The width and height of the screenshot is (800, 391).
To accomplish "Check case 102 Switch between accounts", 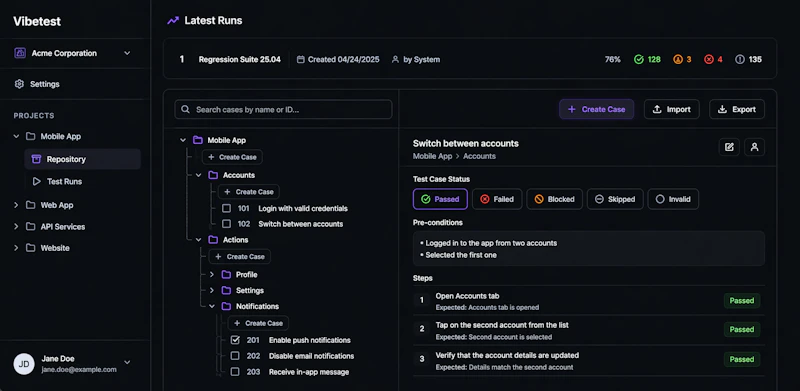I will point(227,224).
